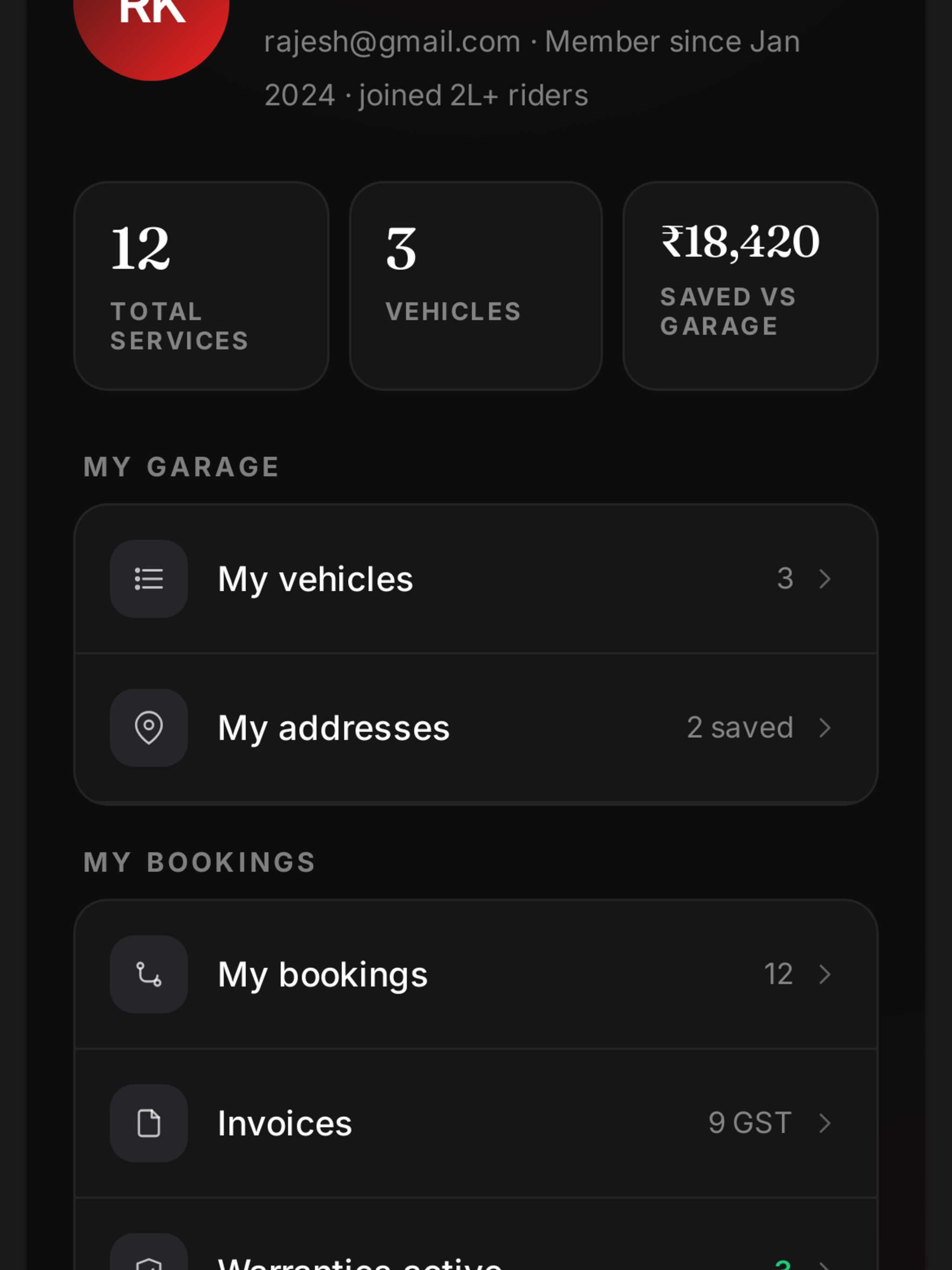
Task: Click the My bookings route icon
Action: (149, 974)
